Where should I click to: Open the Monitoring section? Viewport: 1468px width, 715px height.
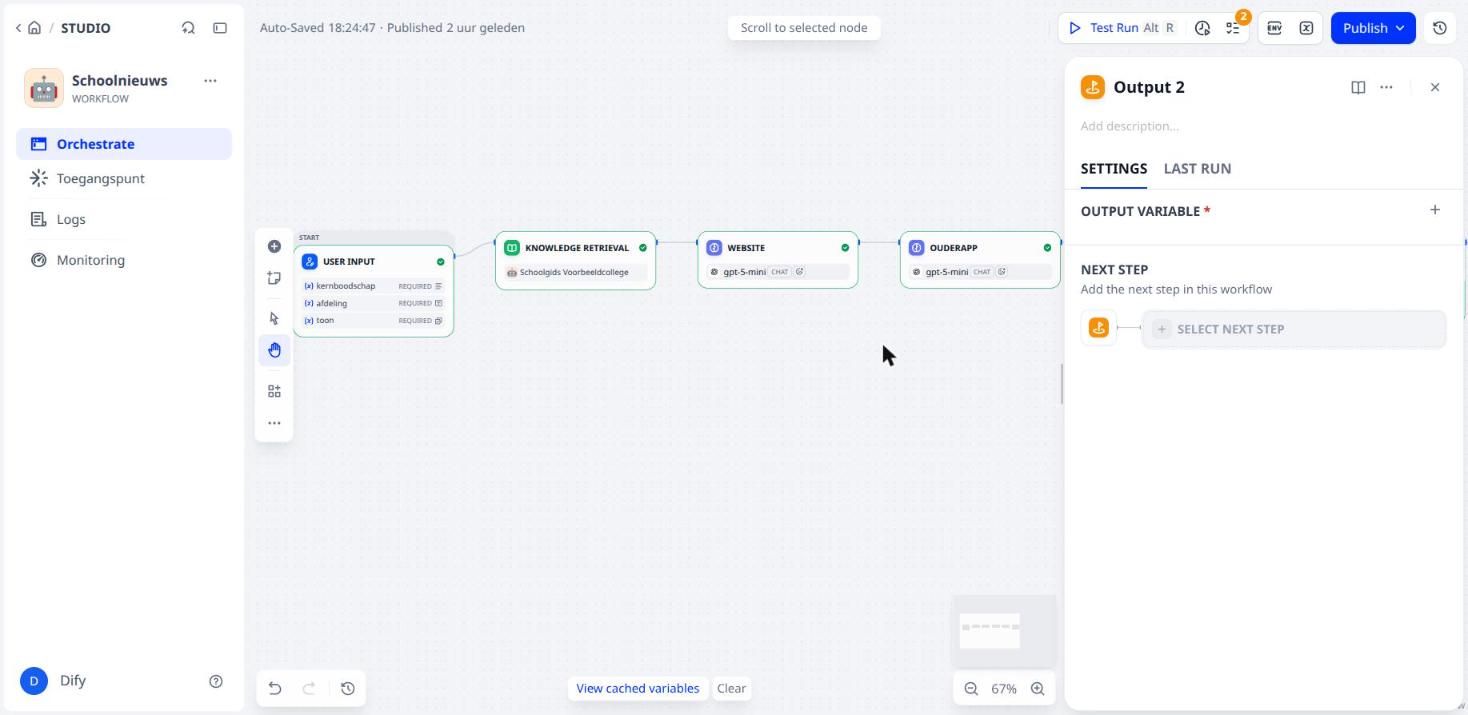click(x=124, y=260)
